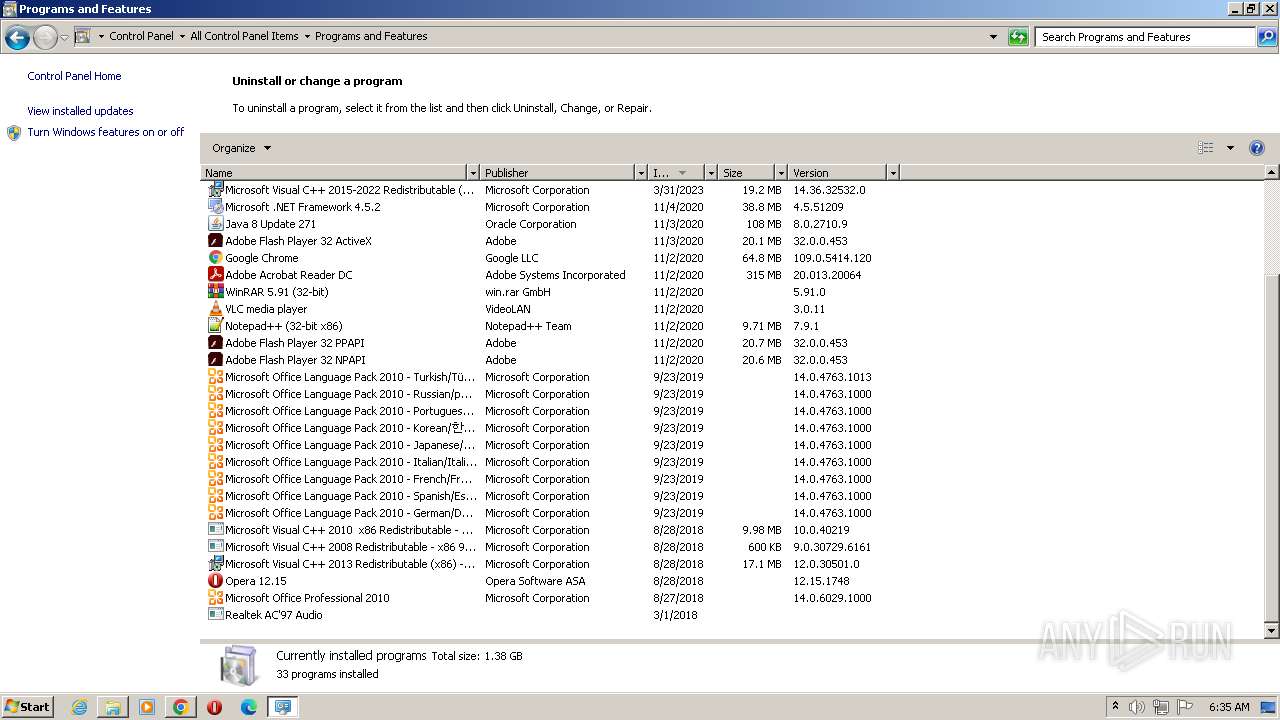This screenshot has height=720, width=1280.
Task: Select Adobe Flash Player 32 PPAPI icon
Action: (x=215, y=343)
